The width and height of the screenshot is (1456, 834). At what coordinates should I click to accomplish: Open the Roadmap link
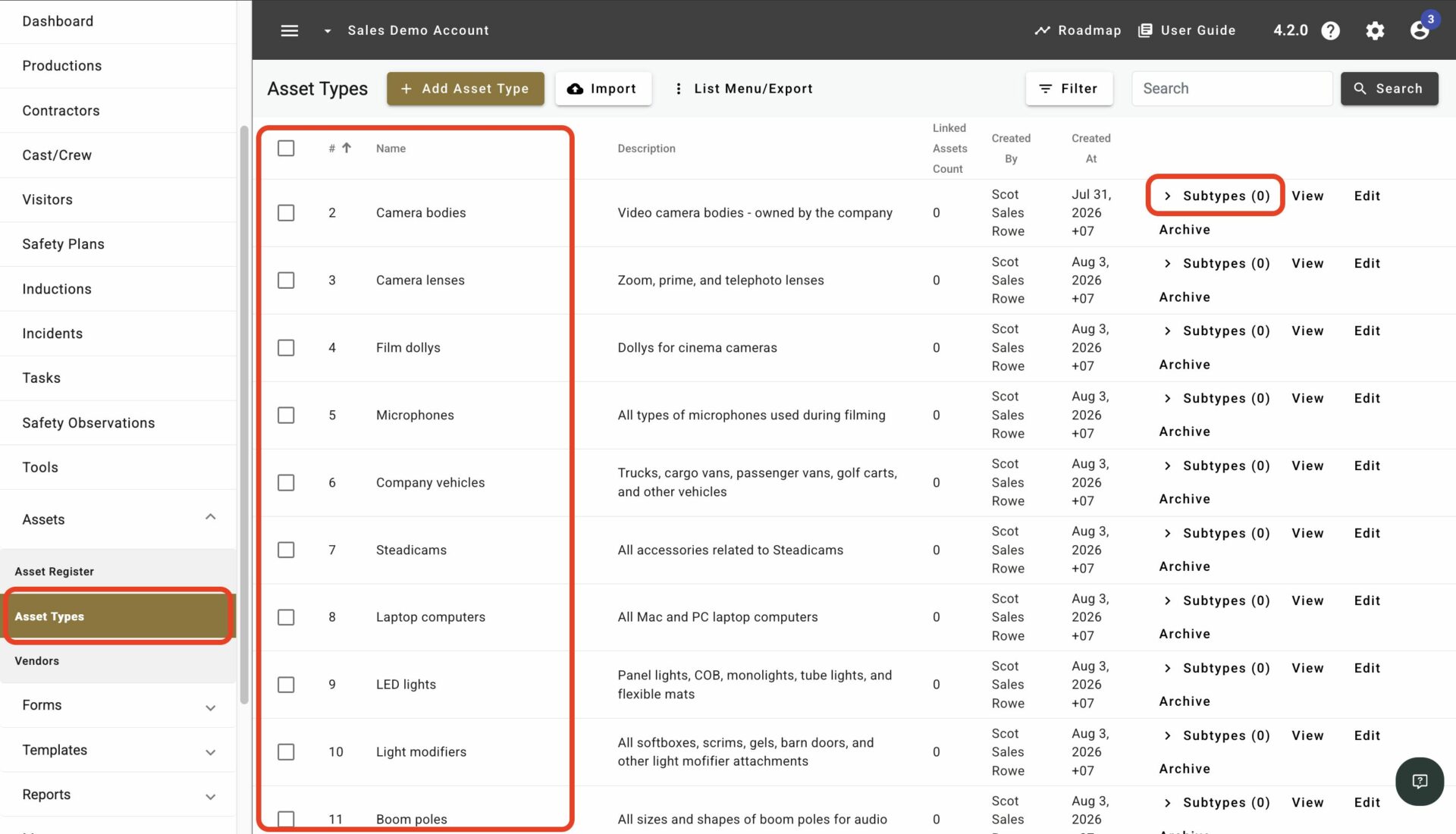(1078, 30)
